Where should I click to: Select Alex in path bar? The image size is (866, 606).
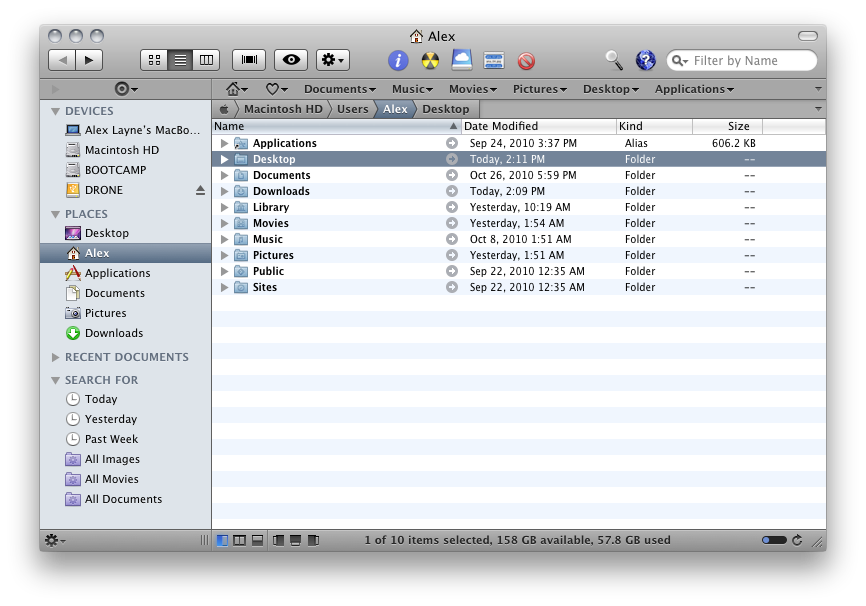click(x=395, y=109)
